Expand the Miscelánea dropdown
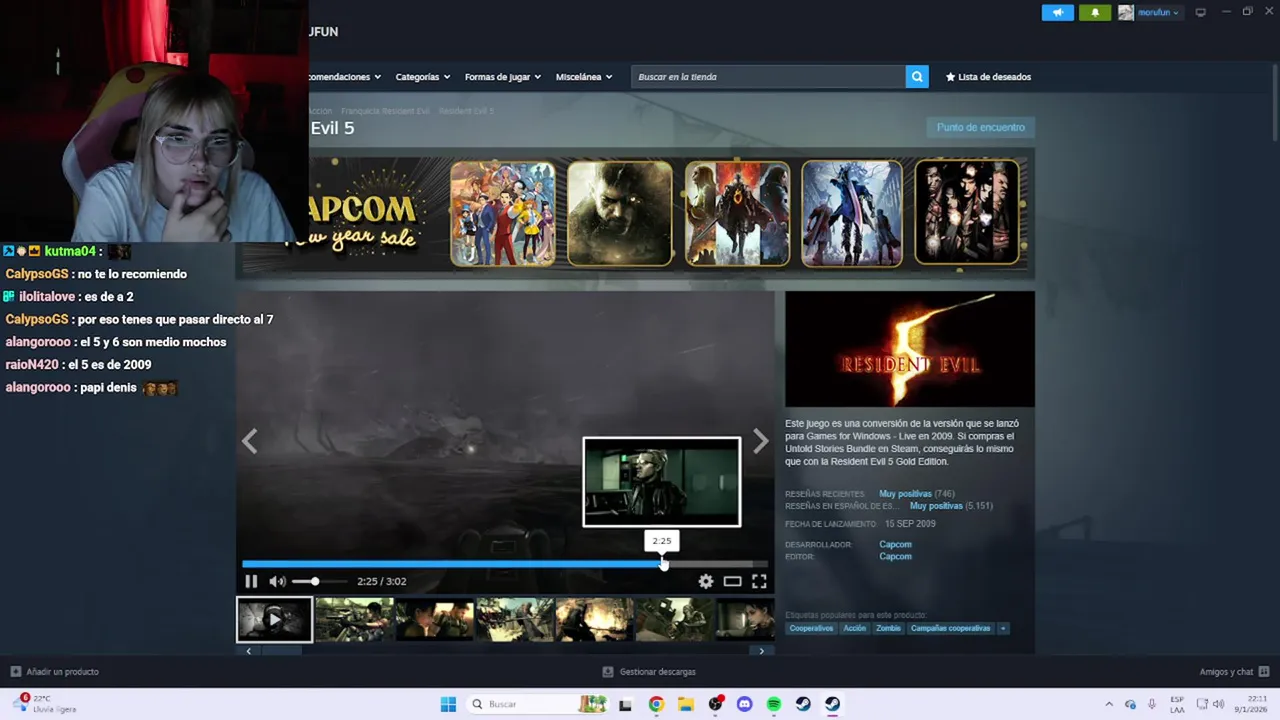1280x720 pixels. click(584, 77)
